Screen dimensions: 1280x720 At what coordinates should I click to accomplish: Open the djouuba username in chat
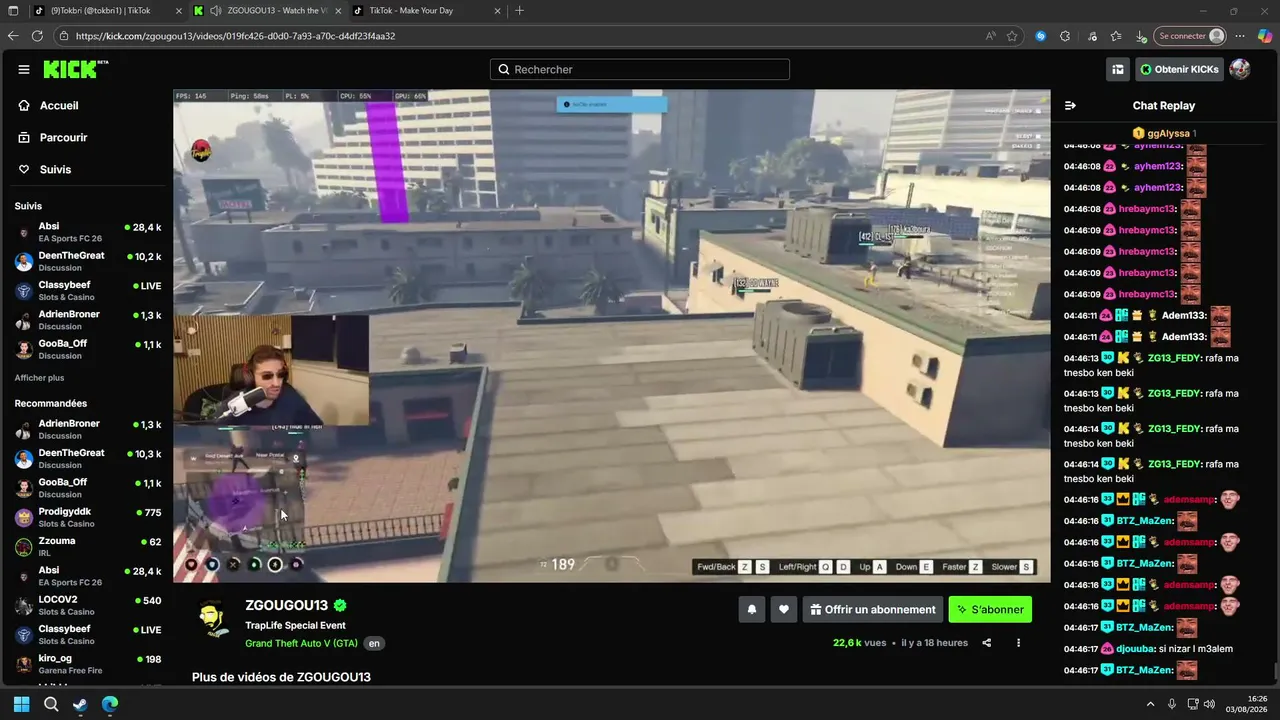coord(1137,648)
